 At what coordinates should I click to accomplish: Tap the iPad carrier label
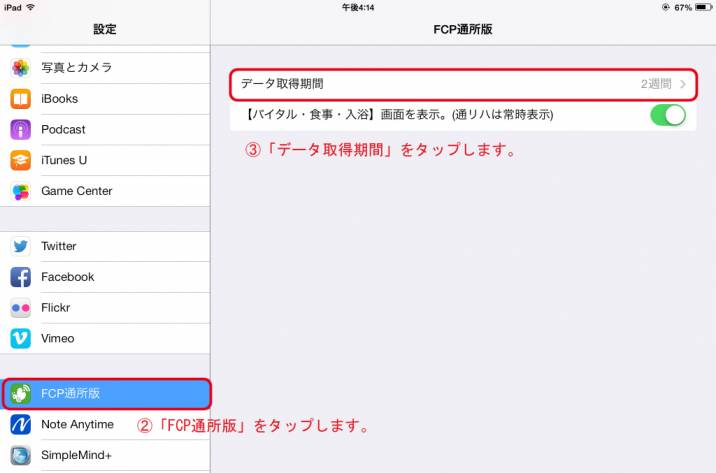(x=12, y=7)
